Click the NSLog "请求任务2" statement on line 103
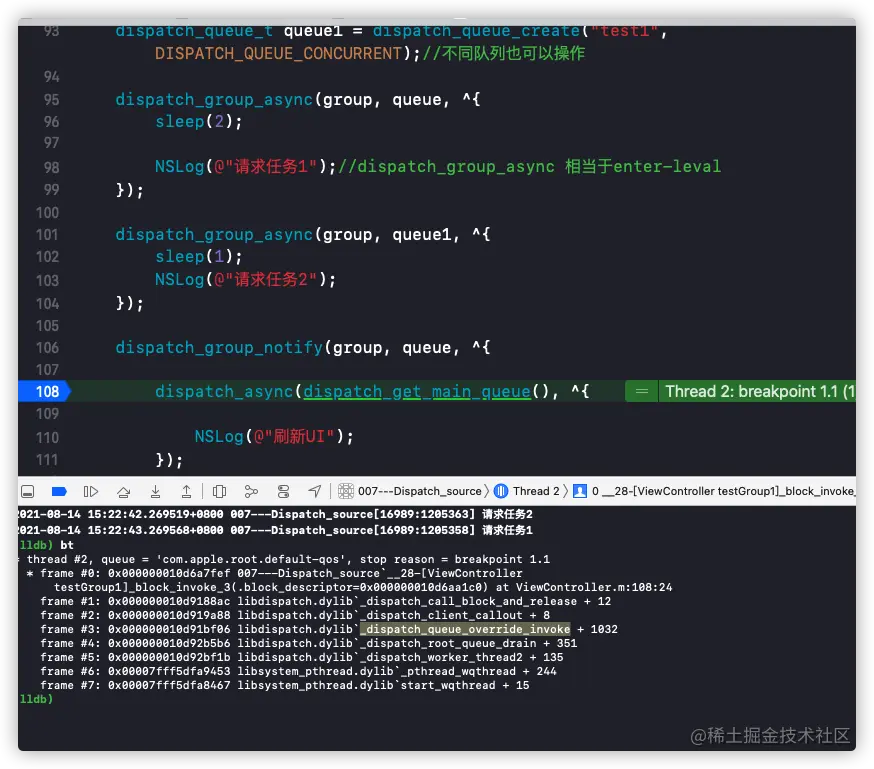874x769 pixels. (245, 279)
